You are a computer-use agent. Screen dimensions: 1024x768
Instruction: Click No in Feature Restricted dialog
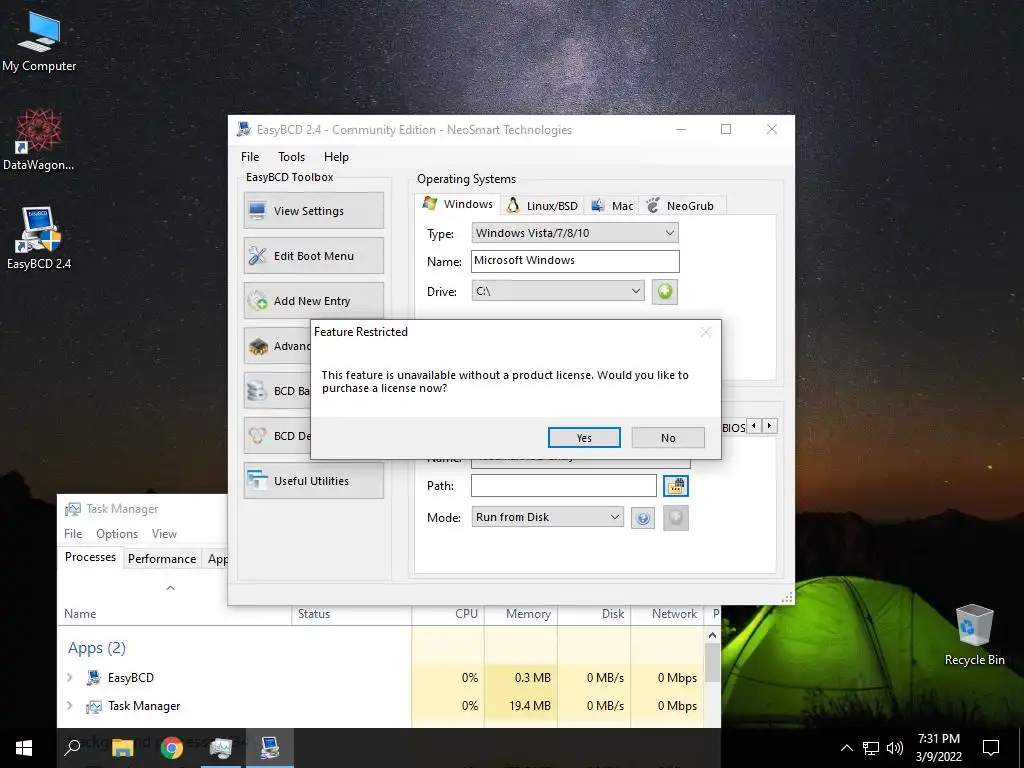tap(667, 438)
